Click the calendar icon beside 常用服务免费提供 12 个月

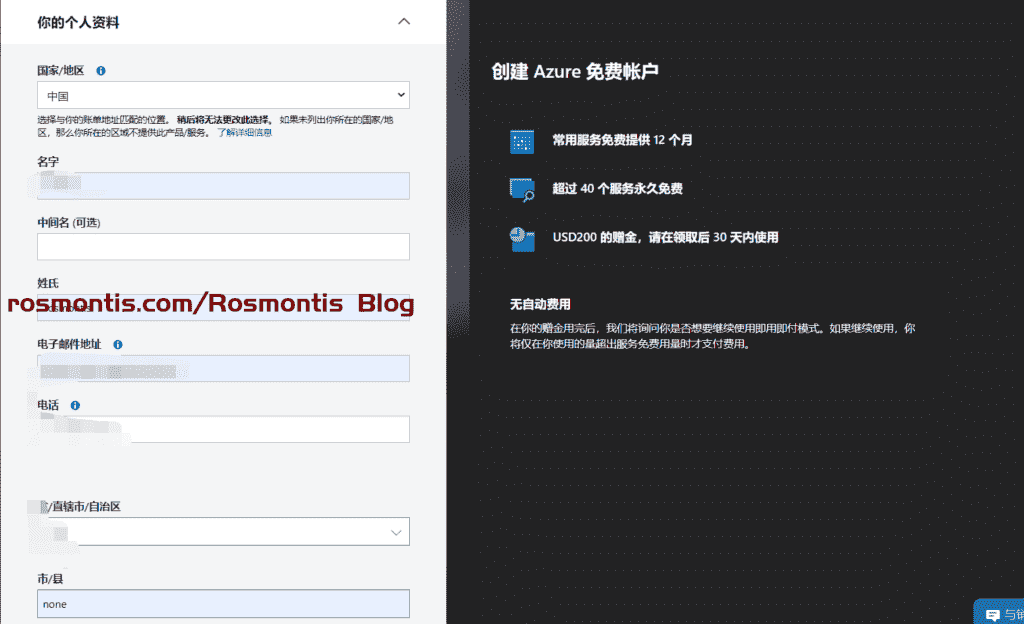pyautogui.click(x=522, y=141)
